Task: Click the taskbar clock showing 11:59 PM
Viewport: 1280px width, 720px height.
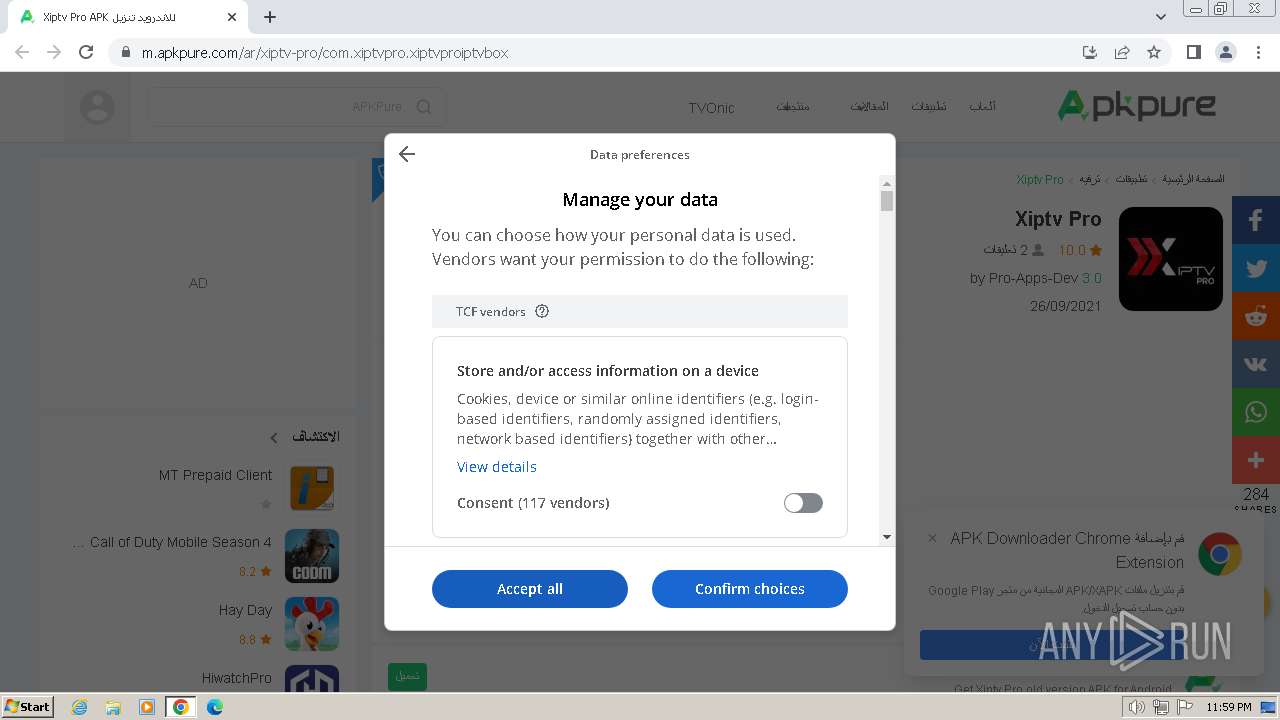Action: (1228, 707)
